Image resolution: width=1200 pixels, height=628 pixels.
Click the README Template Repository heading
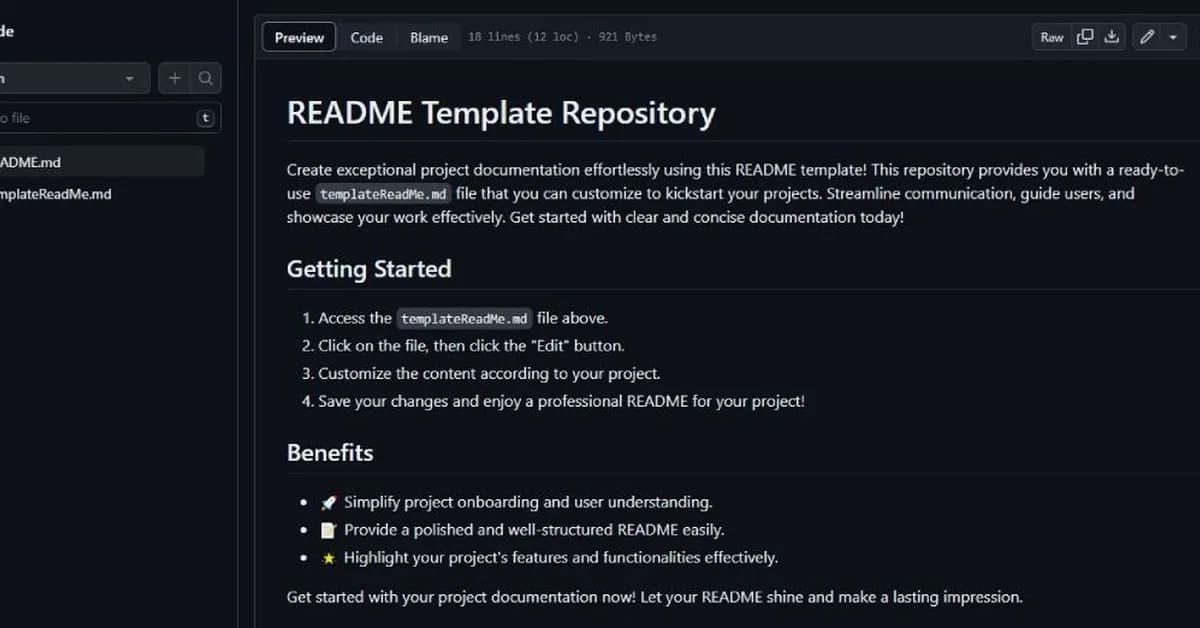click(x=501, y=113)
